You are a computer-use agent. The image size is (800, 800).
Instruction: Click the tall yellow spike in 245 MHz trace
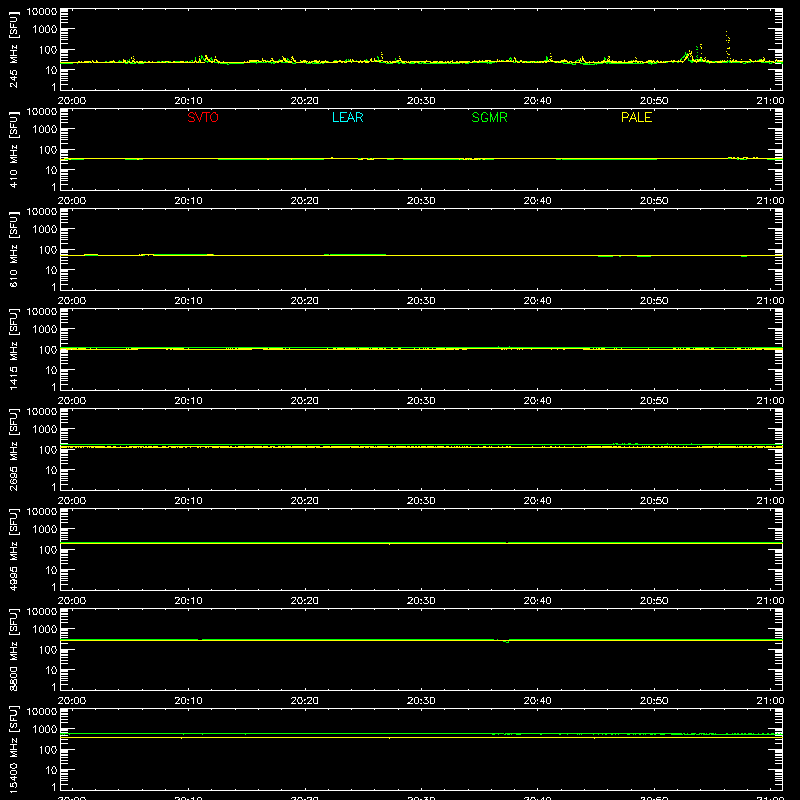click(728, 46)
